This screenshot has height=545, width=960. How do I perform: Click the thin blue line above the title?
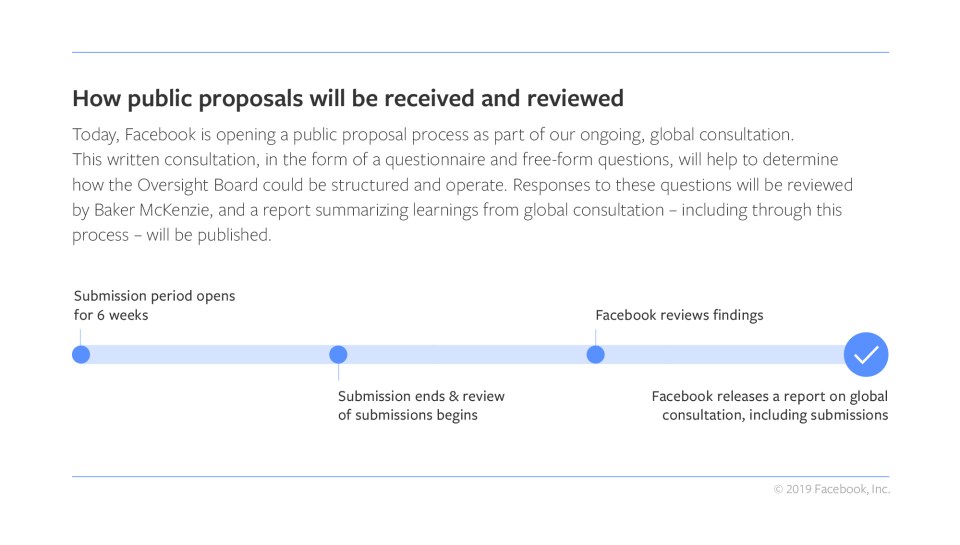[x=480, y=52]
